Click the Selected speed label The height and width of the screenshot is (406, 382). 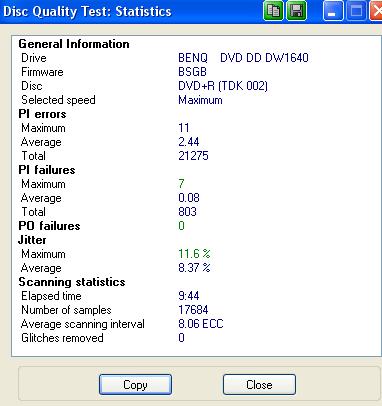pos(58,100)
